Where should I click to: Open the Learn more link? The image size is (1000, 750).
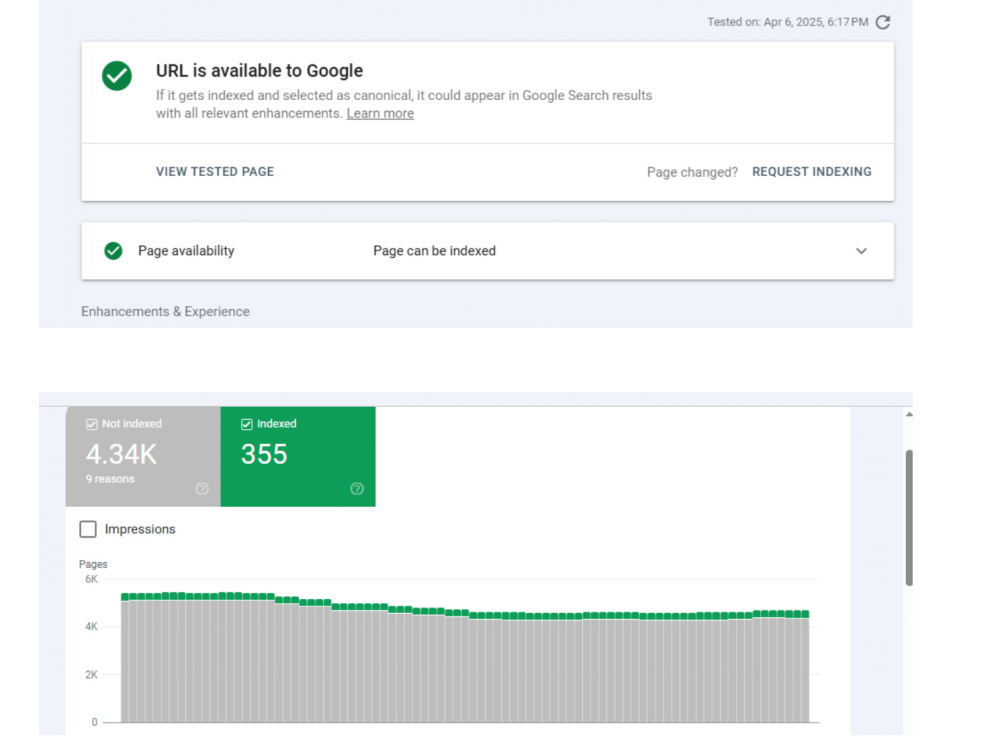(x=380, y=114)
